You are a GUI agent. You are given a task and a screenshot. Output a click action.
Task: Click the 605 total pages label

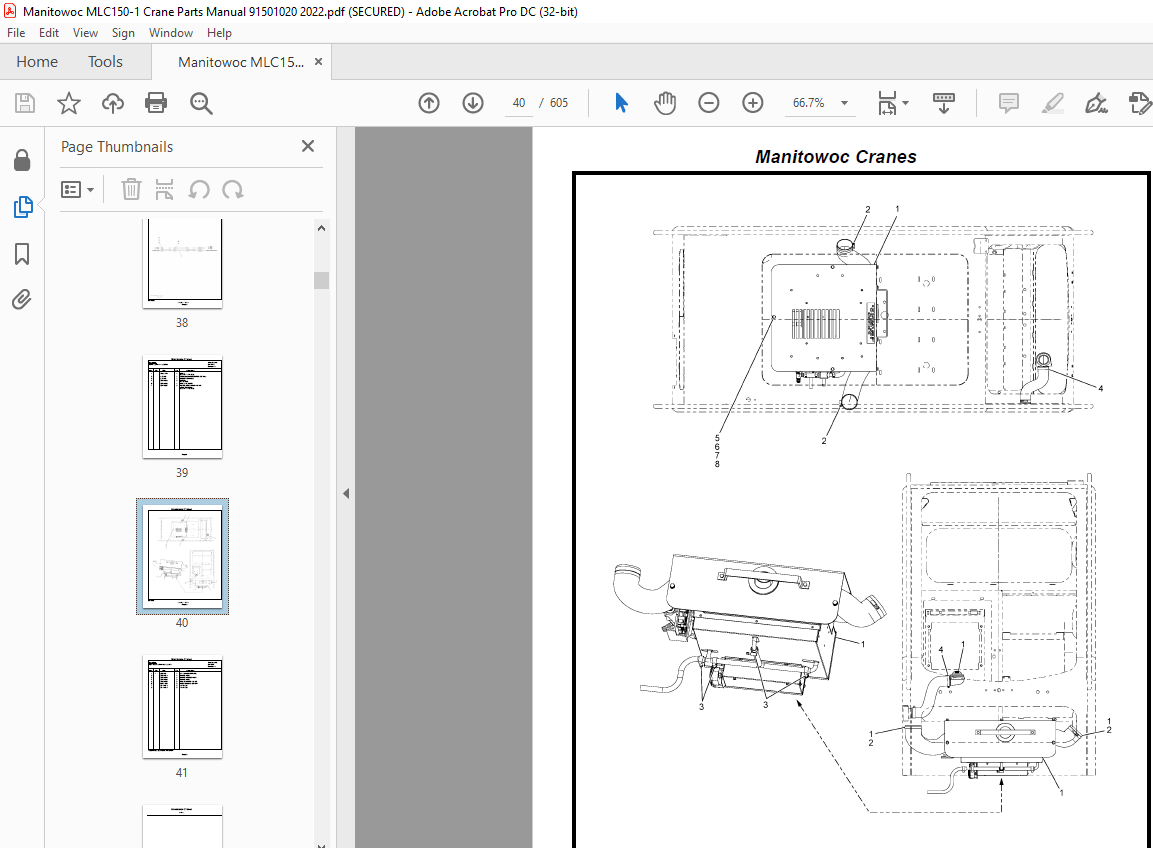click(x=559, y=103)
